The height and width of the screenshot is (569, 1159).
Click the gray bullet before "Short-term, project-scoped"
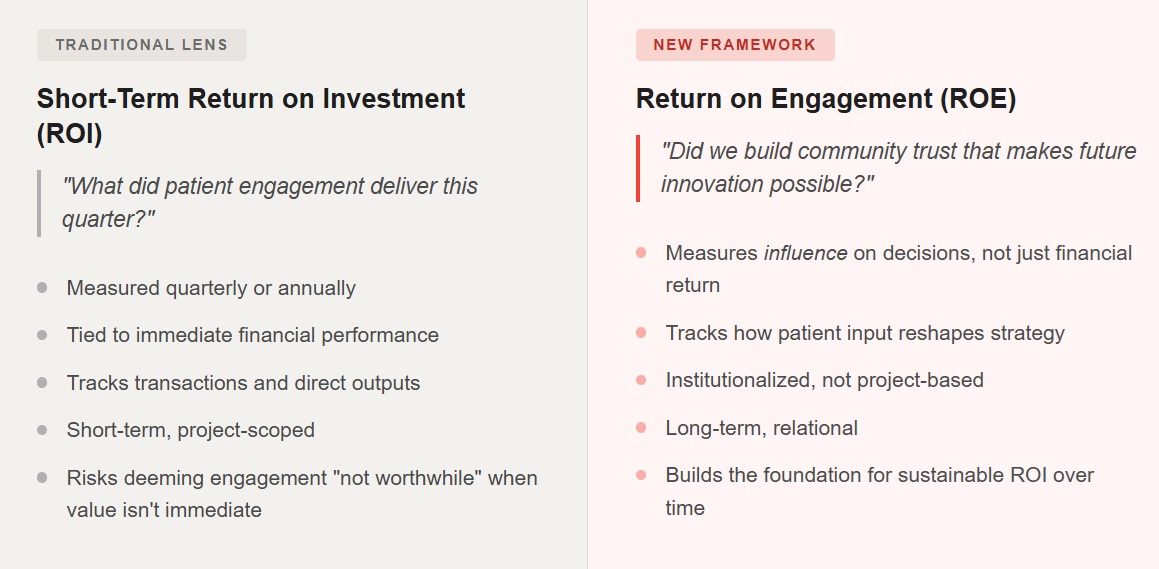pos(42,430)
